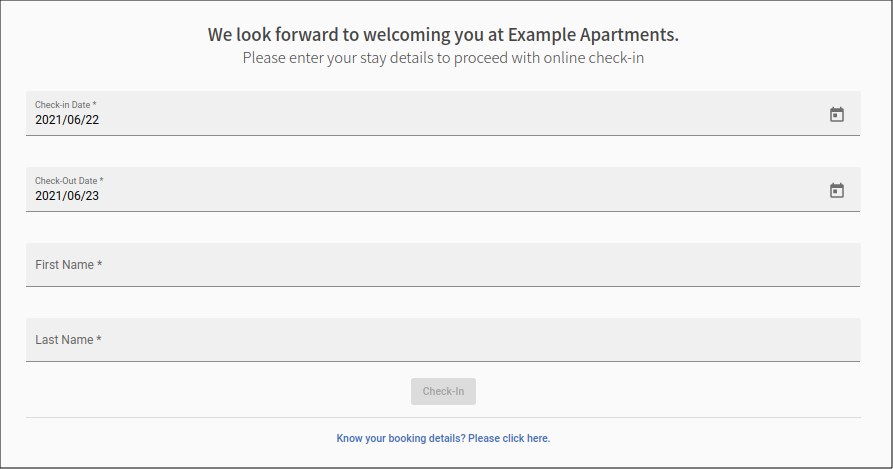The image size is (893, 469).
Task: Open the Check-in Date calendar picker
Action: pos(836,114)
